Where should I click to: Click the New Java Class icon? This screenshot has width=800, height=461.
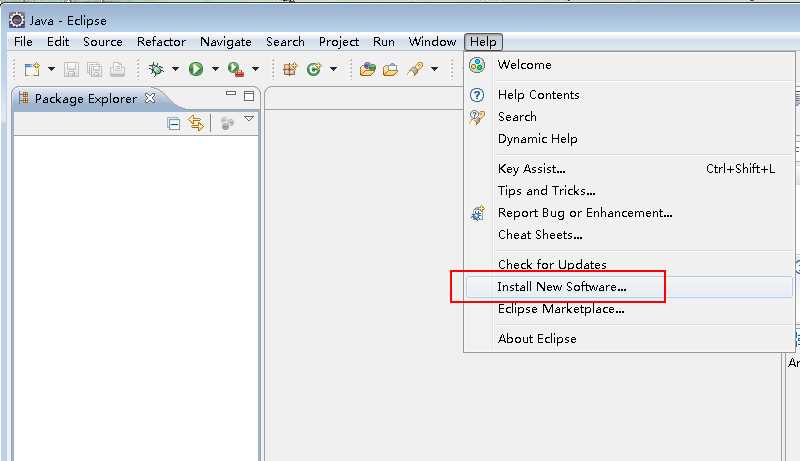click(x=314, y=69)
